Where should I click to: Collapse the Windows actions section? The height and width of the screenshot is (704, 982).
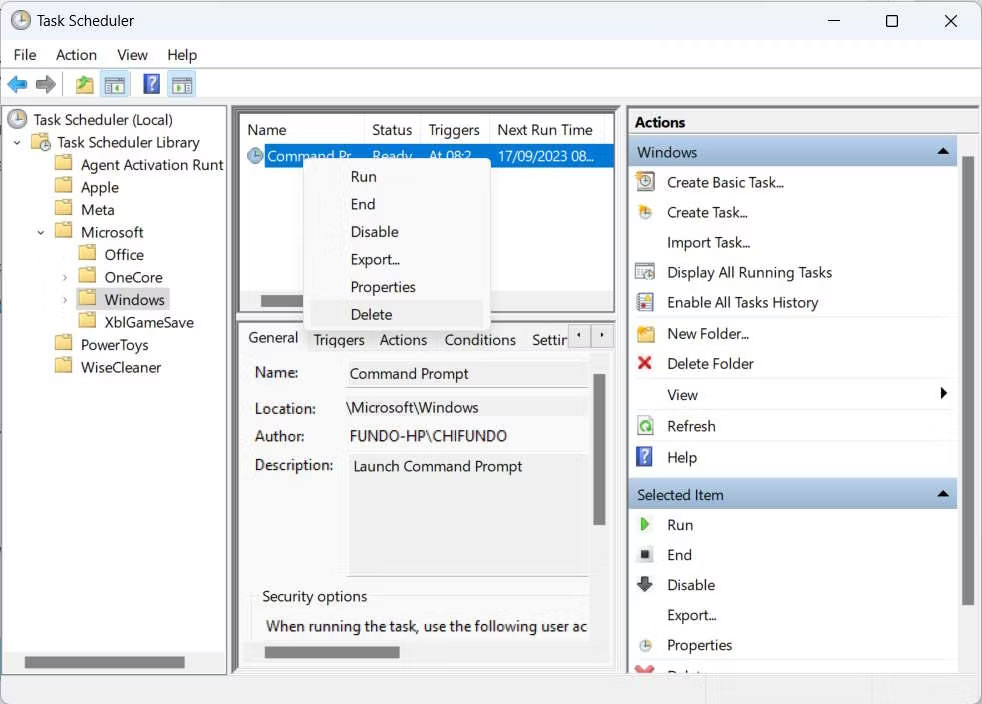coord(941,151)
